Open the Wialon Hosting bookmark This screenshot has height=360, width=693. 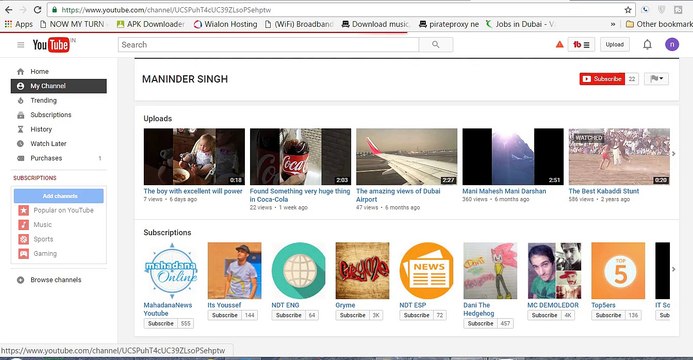click(226, 24)
